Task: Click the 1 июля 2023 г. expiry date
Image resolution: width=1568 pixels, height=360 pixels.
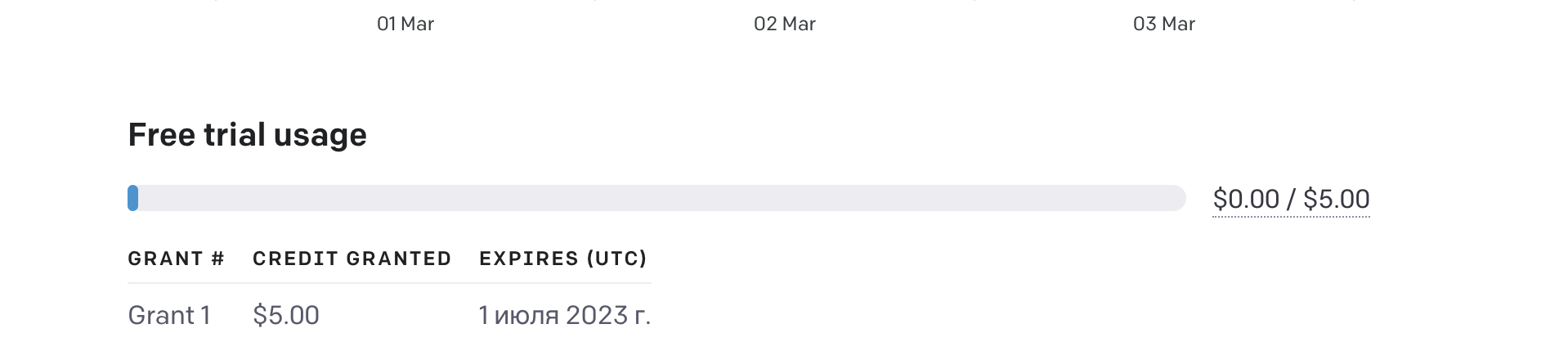Action: (564, 315)
